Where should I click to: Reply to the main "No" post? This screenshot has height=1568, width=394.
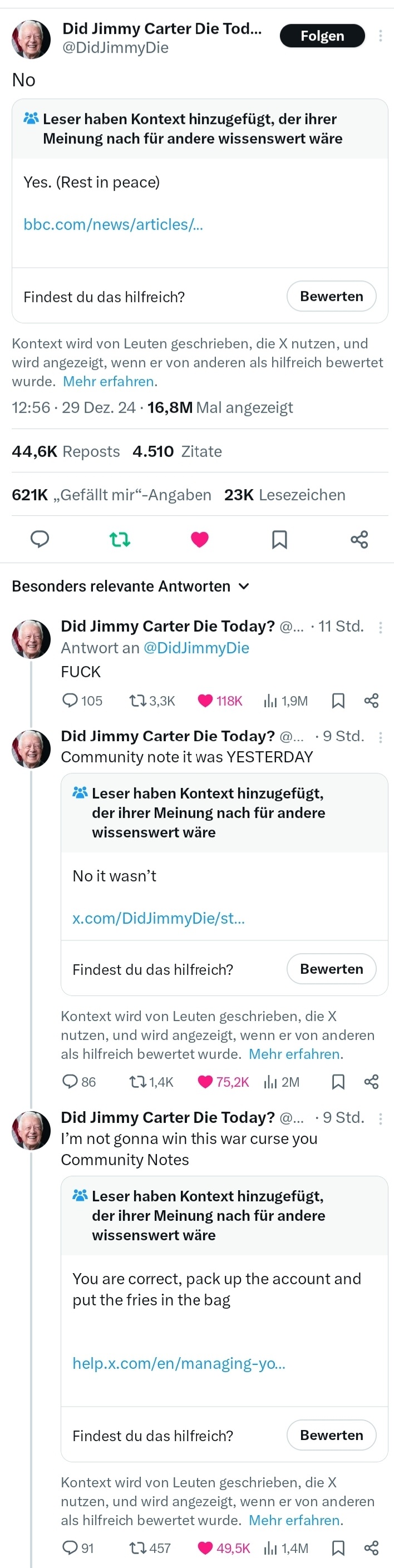click(x=40, y=539)
